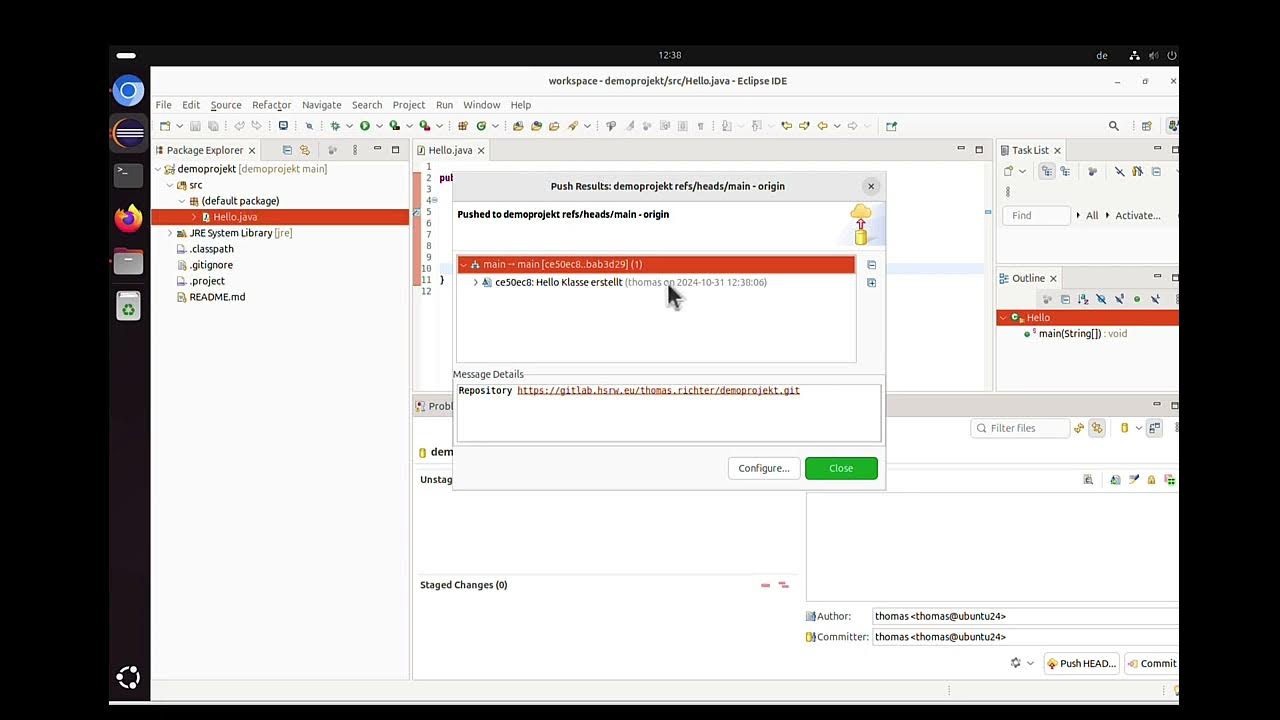Viewport: 1280px width, 720px height.
Task: Open Terminal from the Ubuntu dock
Action: (128, 174)
